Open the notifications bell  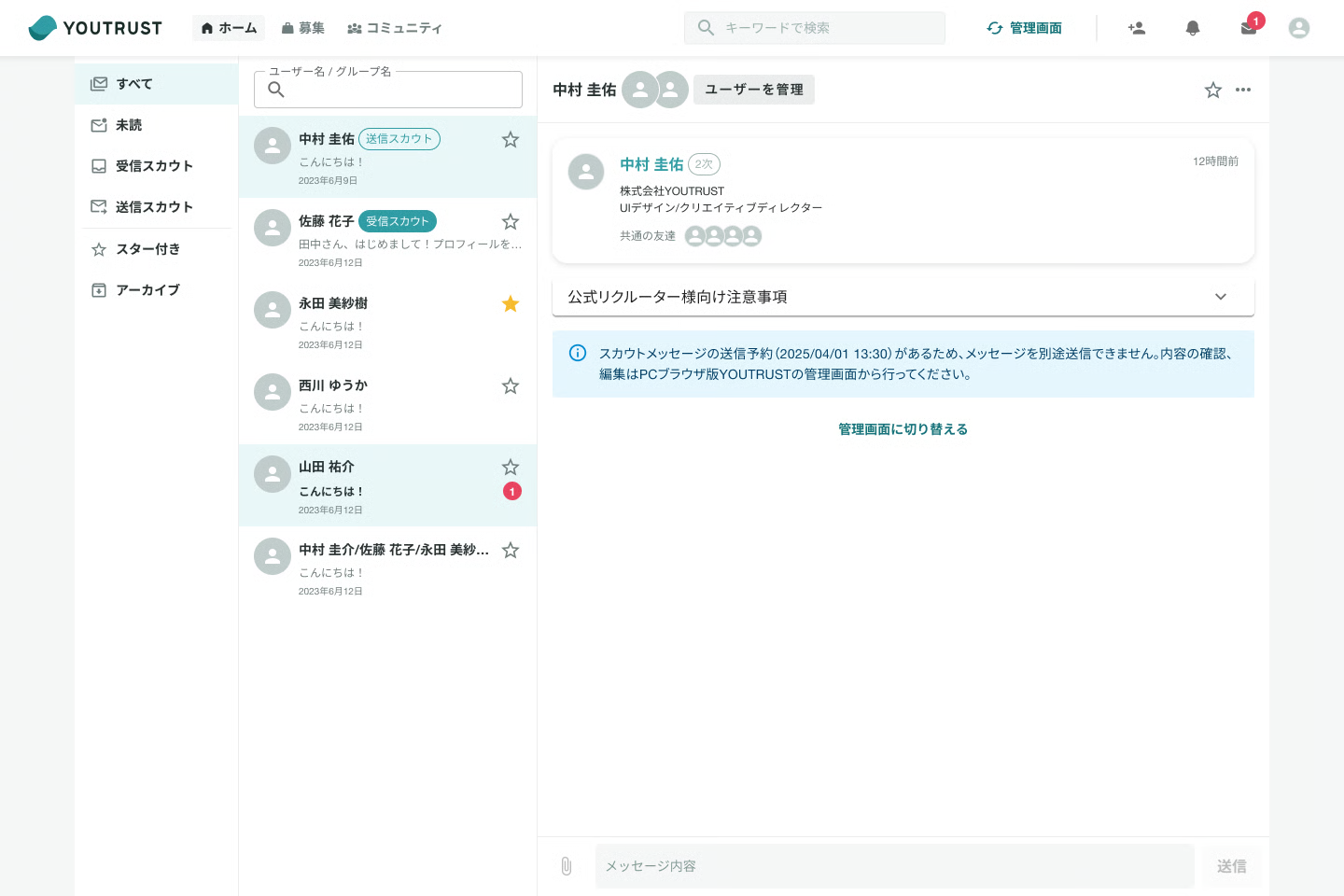pyautogui.click(x=1192, y=28)
